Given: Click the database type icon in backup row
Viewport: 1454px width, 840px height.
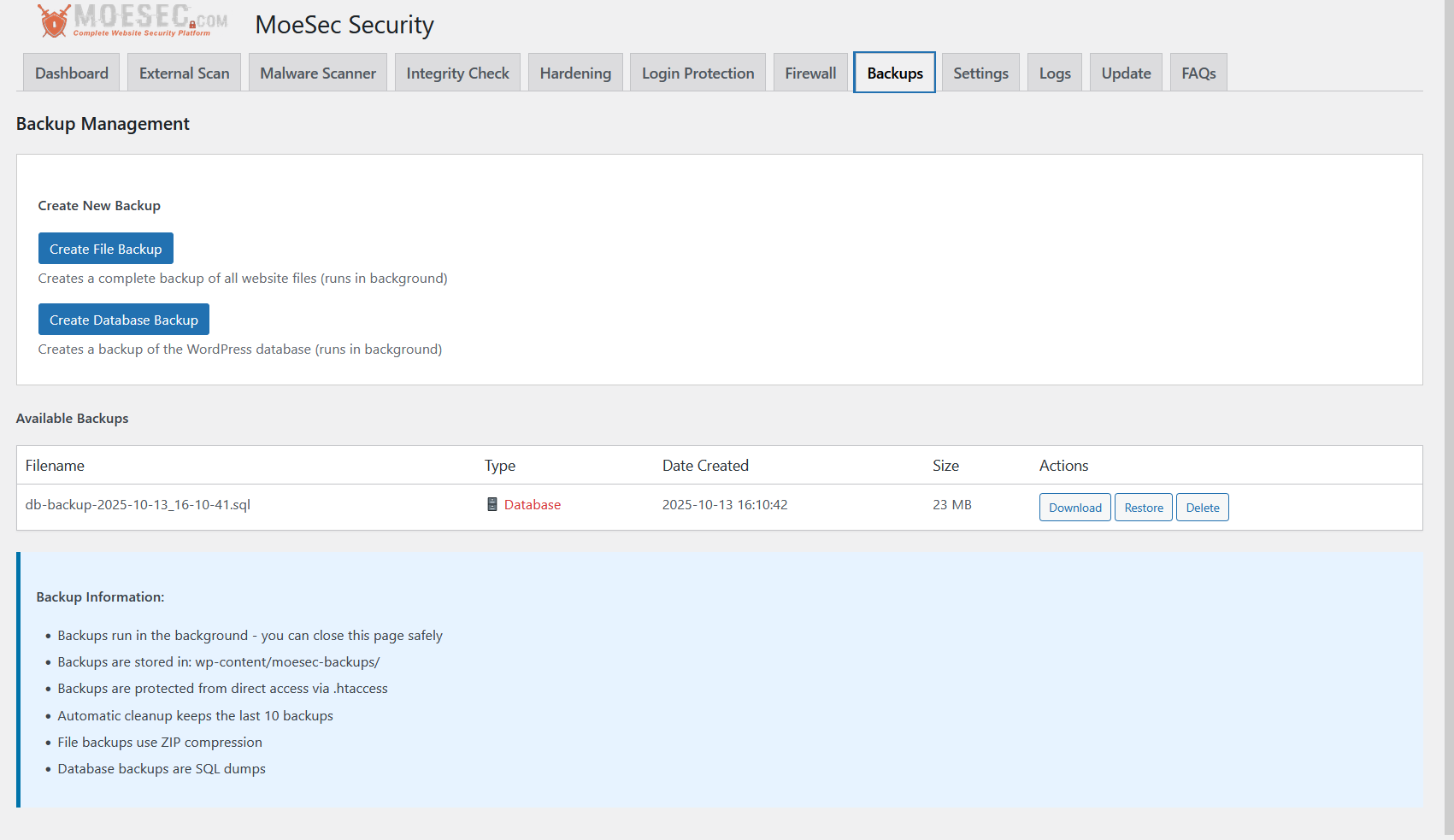Looking at the screenshot, I should [x=492, y=504].
